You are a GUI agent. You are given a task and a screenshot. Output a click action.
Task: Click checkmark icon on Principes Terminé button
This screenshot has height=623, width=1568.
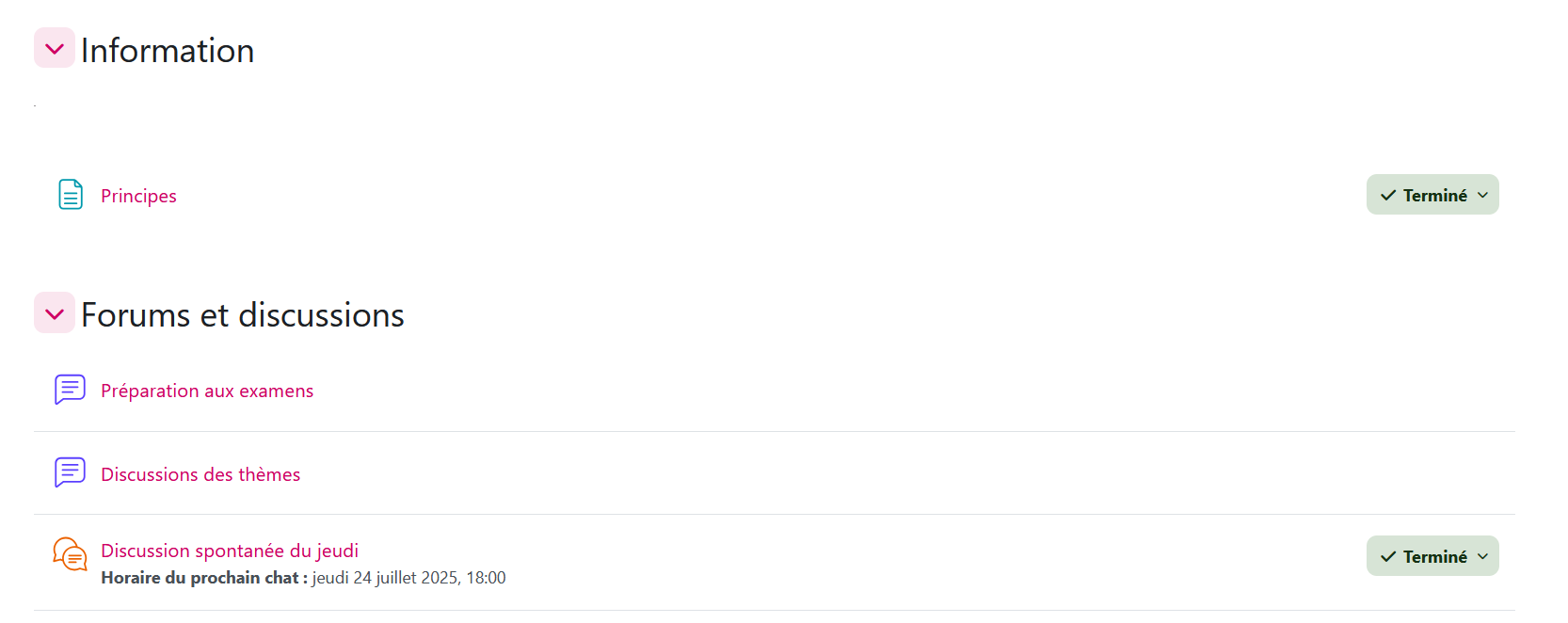[x=1387, y=195]
